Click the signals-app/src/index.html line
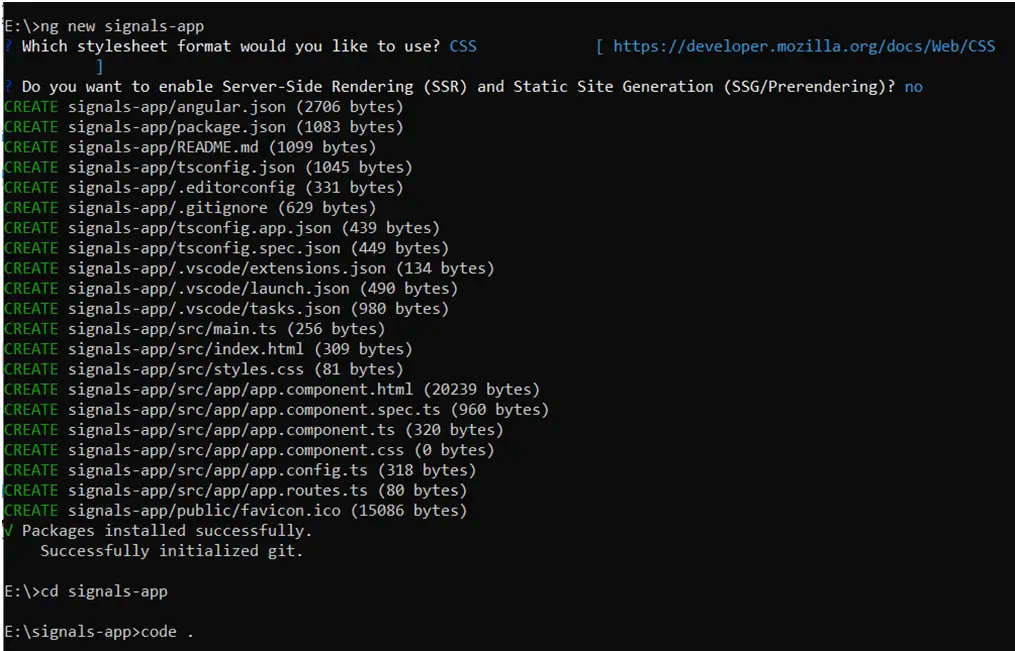Image resolution: width=1015 pixels, height=651 pixels. (240, 349)
